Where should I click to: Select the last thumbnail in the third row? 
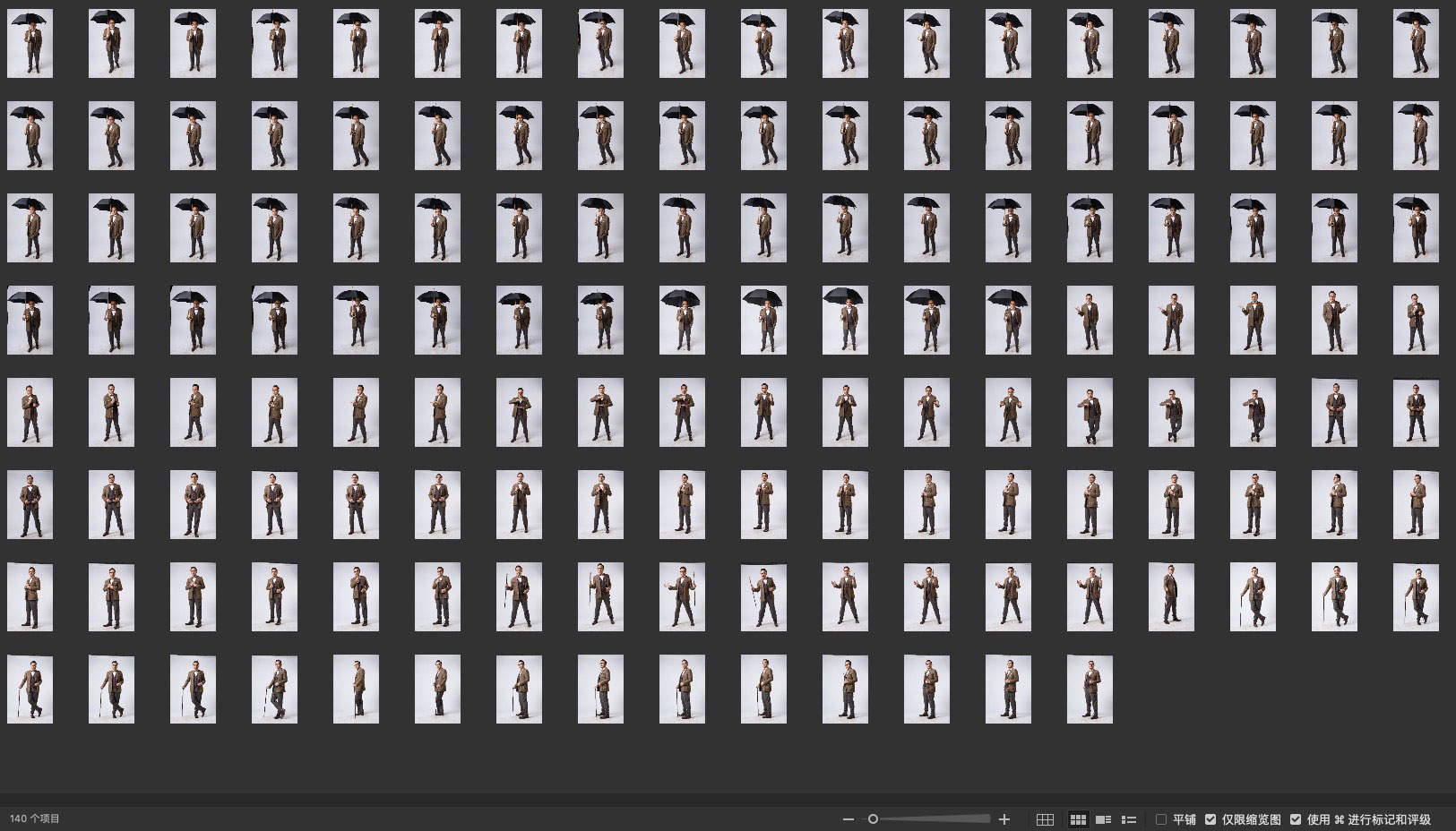1416,228
